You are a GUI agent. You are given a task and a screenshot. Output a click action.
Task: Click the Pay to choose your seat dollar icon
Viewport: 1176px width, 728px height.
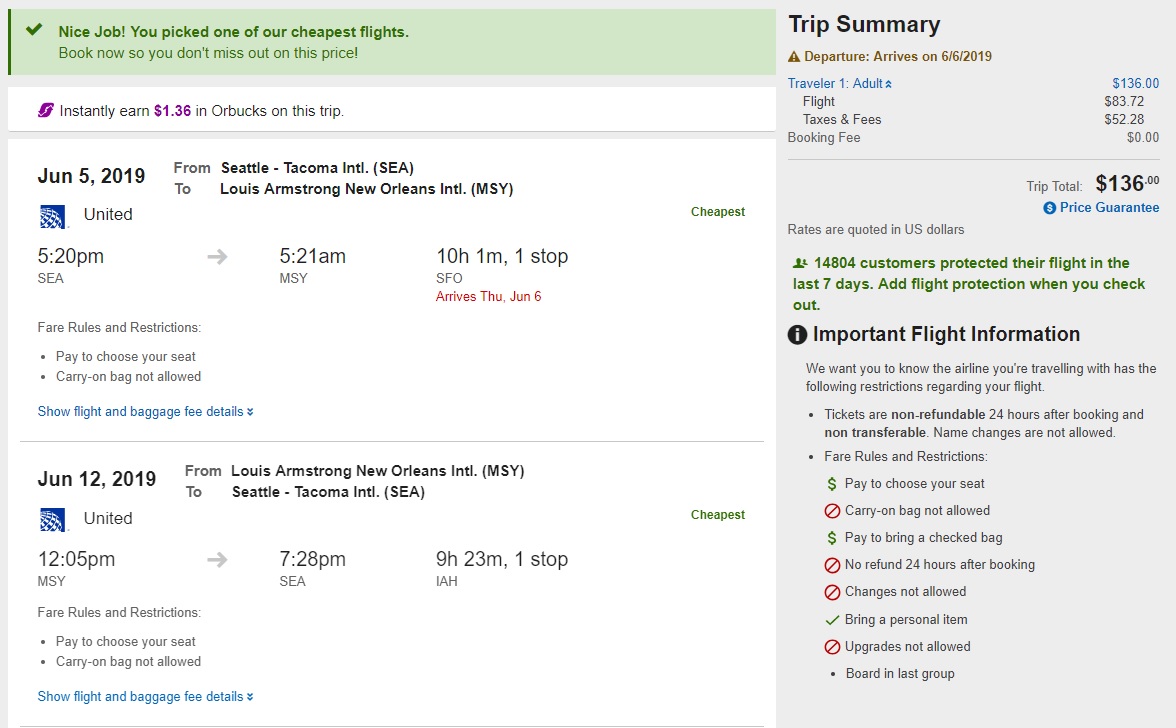coord(832,484)
